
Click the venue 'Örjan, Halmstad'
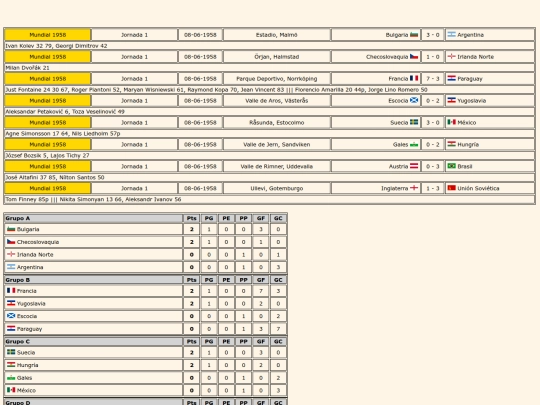pos(277,57)
